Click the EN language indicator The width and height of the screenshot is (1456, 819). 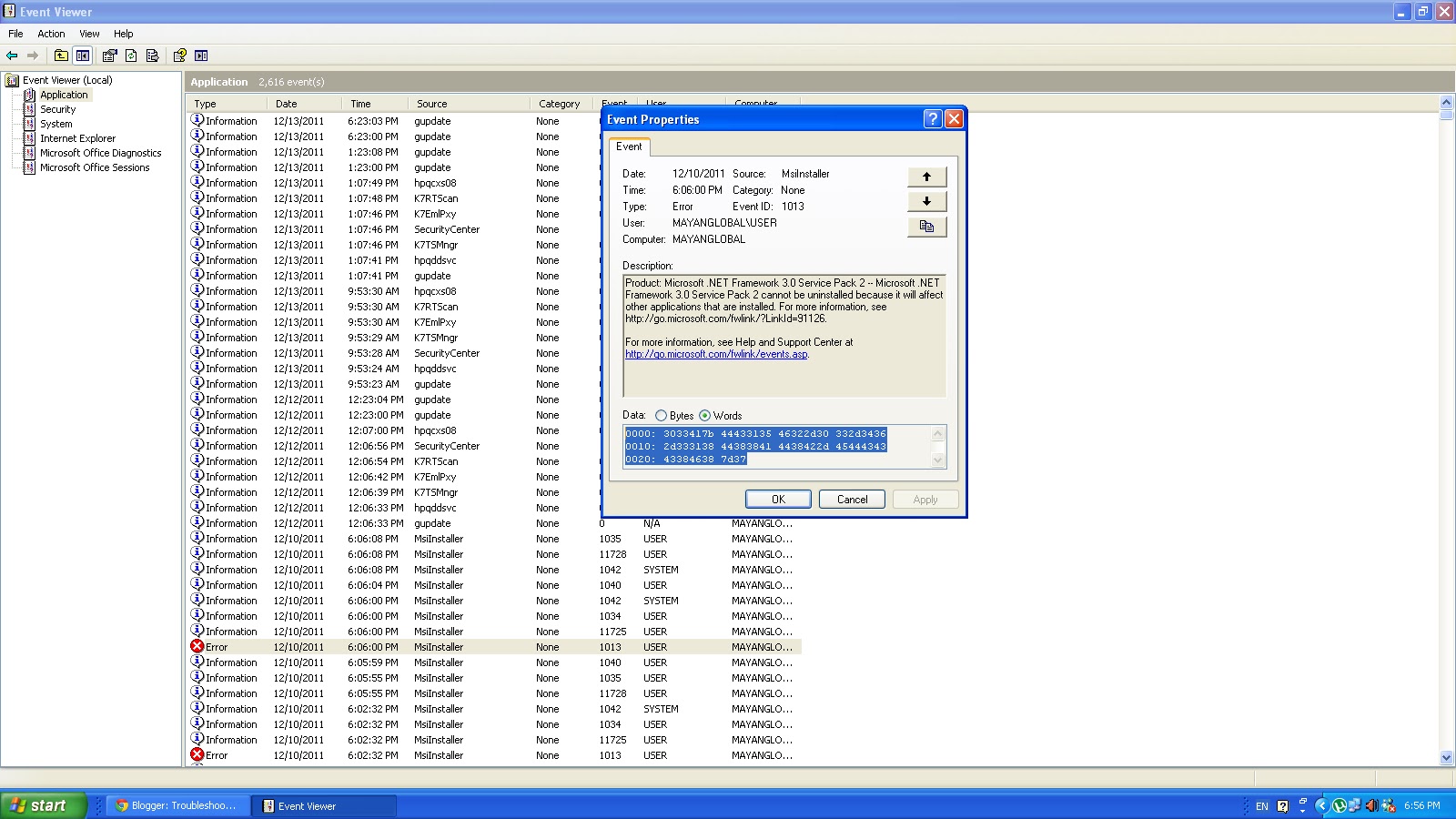pyautogui.click(x=1261, y=806)
